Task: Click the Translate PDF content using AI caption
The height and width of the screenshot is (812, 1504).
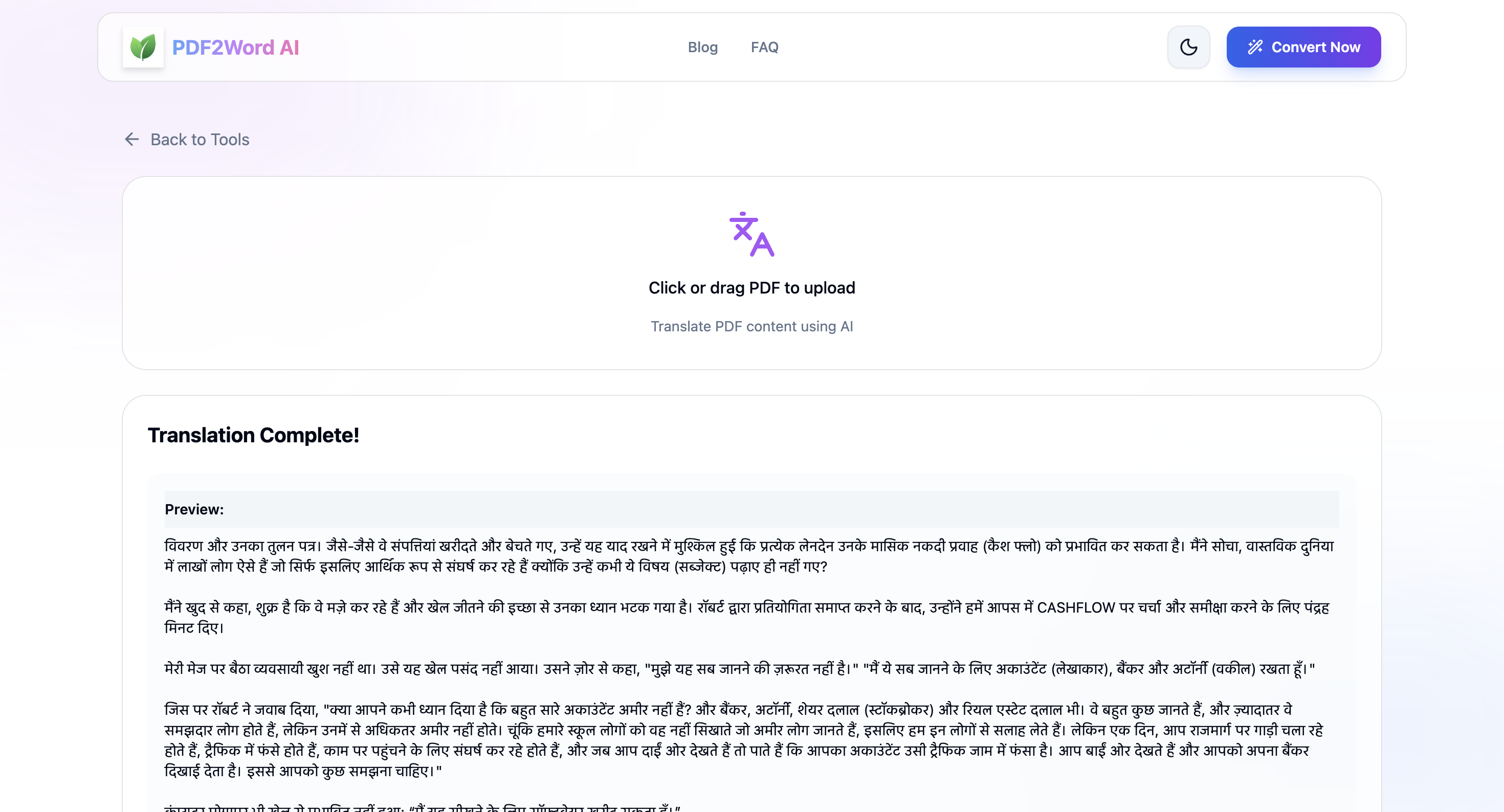Action: (x=752, y=326)
